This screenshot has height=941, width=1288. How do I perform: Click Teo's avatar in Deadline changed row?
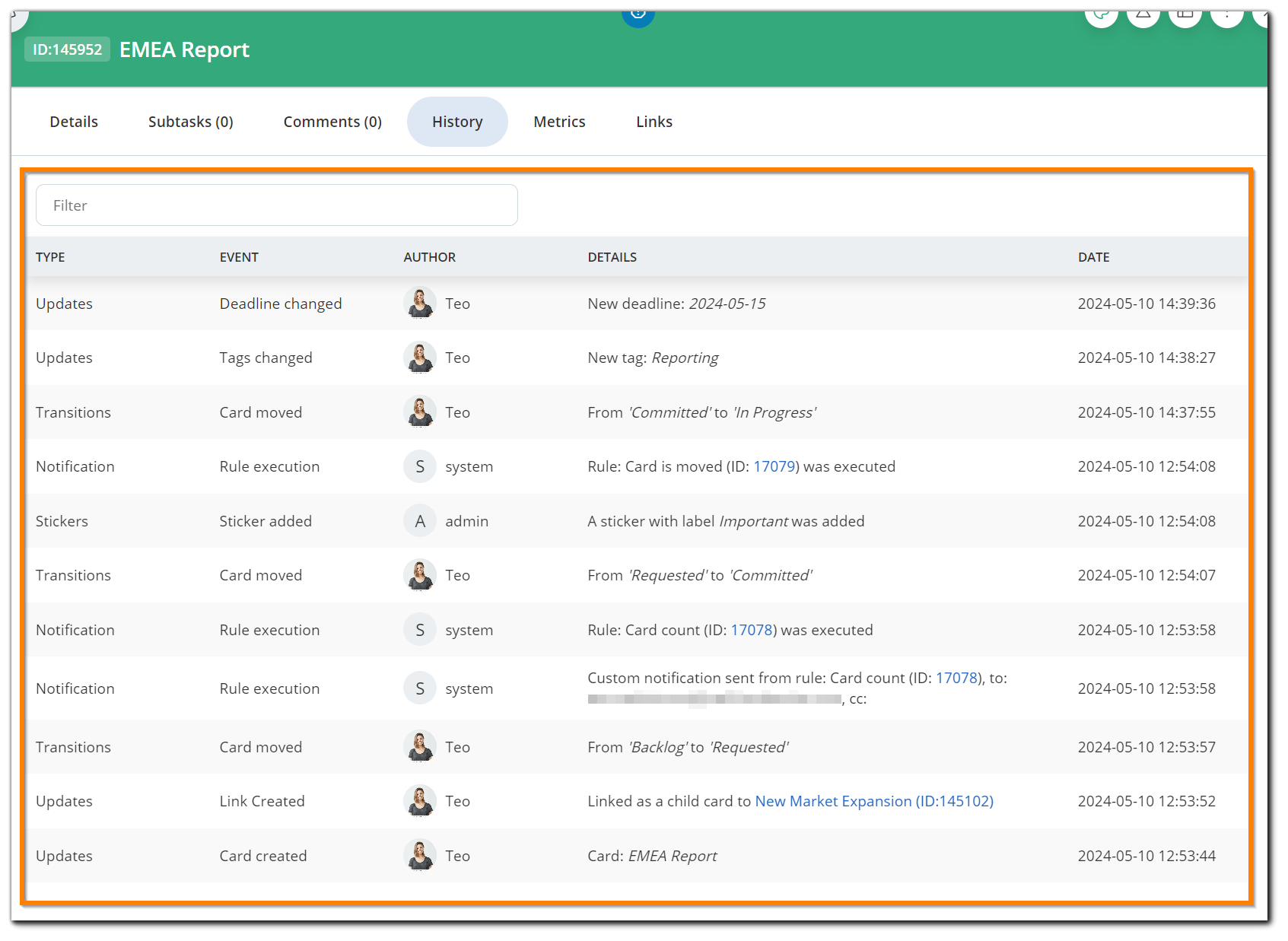pos(420,304)
